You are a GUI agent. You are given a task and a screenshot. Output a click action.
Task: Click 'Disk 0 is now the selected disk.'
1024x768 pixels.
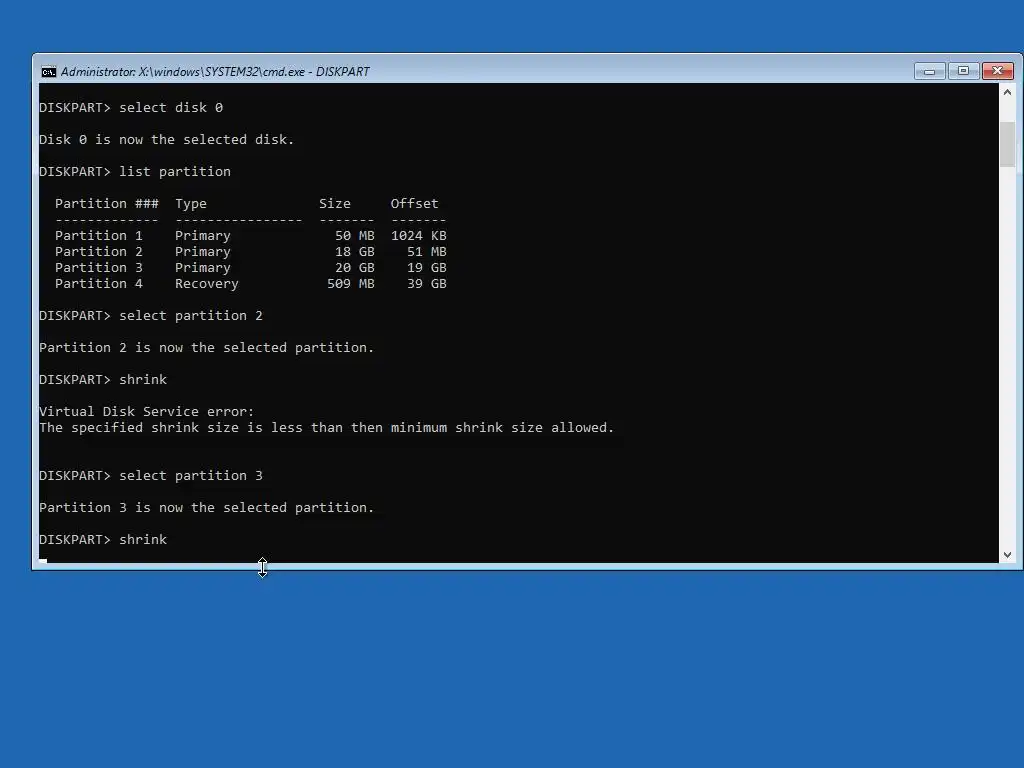tap(167, 140)
